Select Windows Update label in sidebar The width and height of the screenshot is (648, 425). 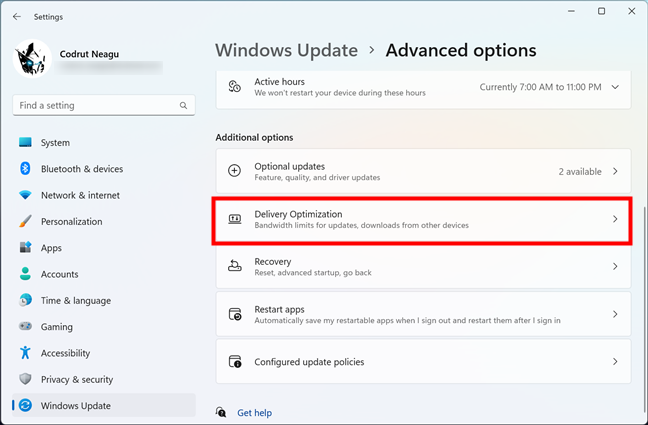tap(76, 406)
